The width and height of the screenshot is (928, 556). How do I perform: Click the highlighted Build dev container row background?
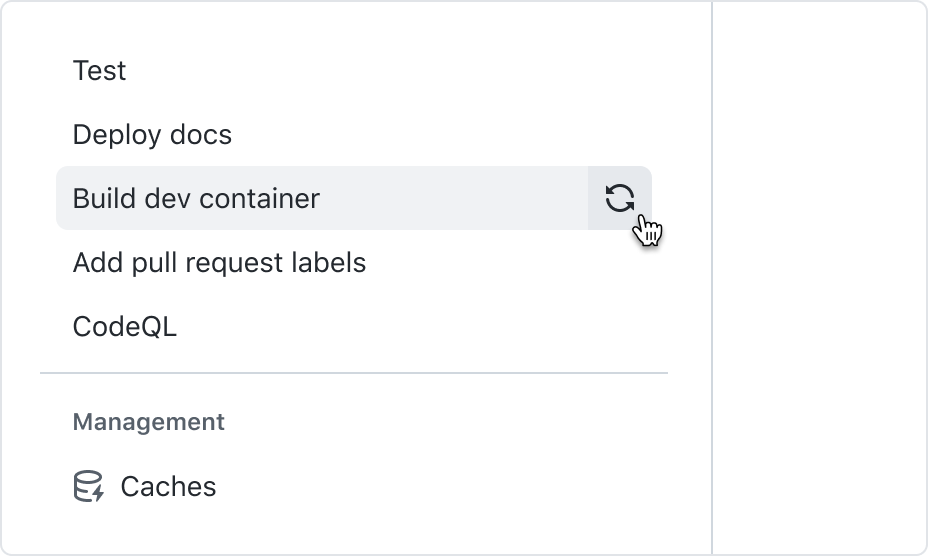tap(354, 198)
